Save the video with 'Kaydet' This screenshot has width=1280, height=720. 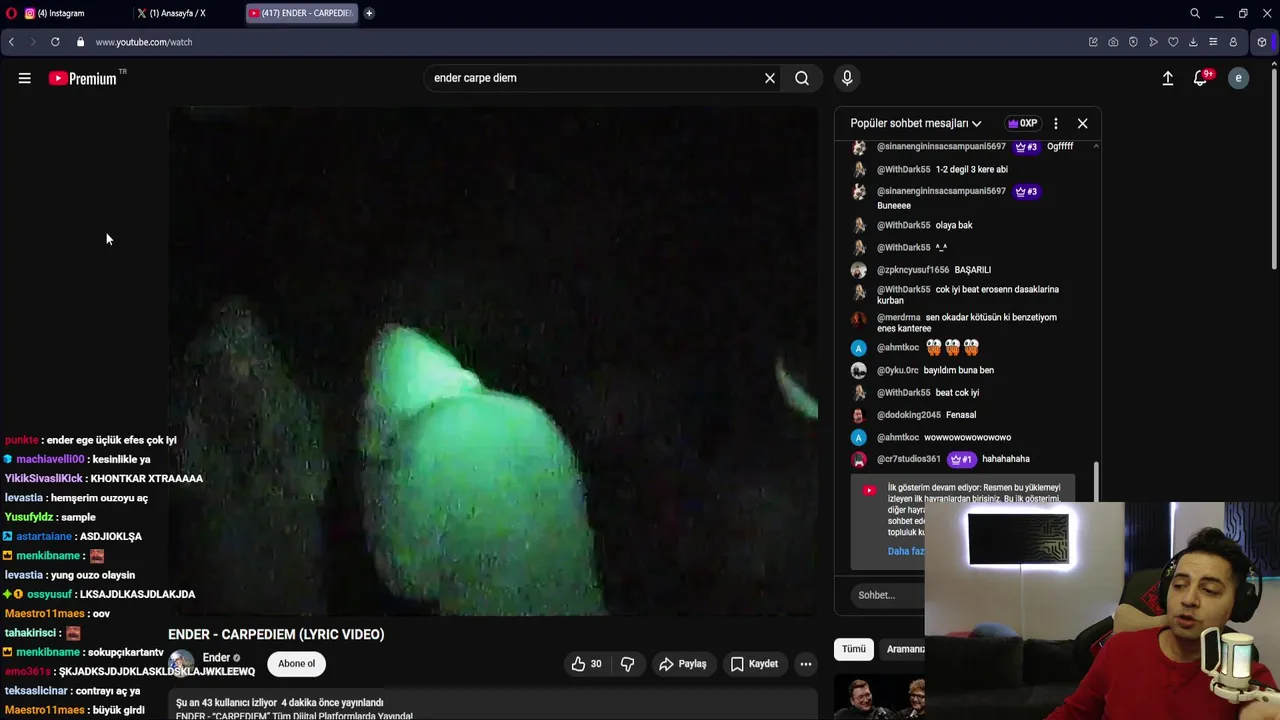(x=754, y=664)
